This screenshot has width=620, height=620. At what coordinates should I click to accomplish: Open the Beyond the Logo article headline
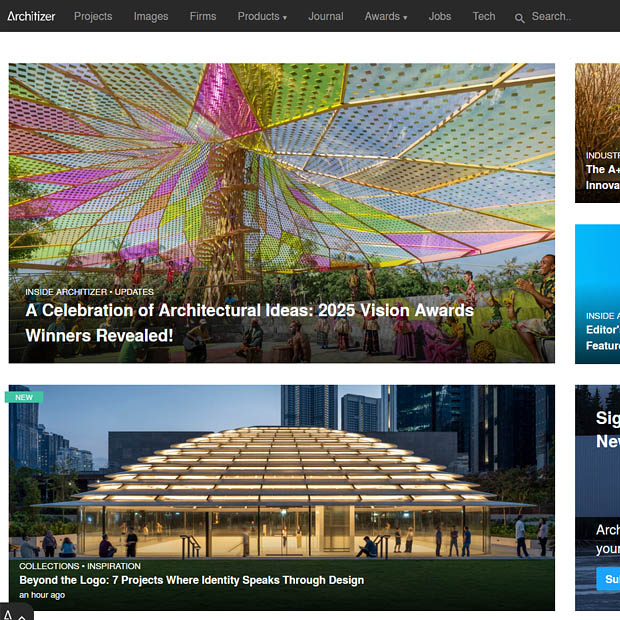[x=191, y=580]
